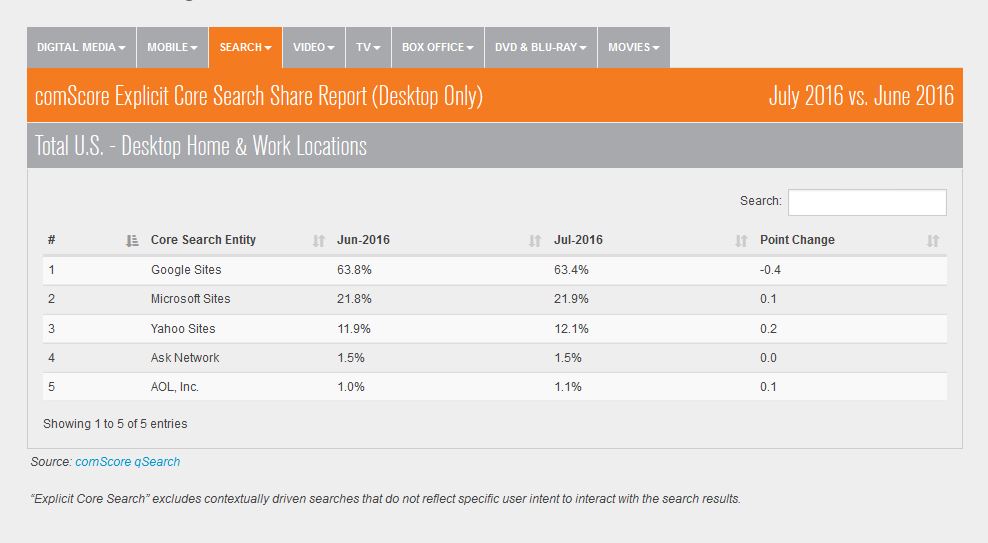The width and height of the screenshot is (988, 543).
Task: Click sort icon for Core Search Entity
Action: pyautogui.click(x=319, y=241)
